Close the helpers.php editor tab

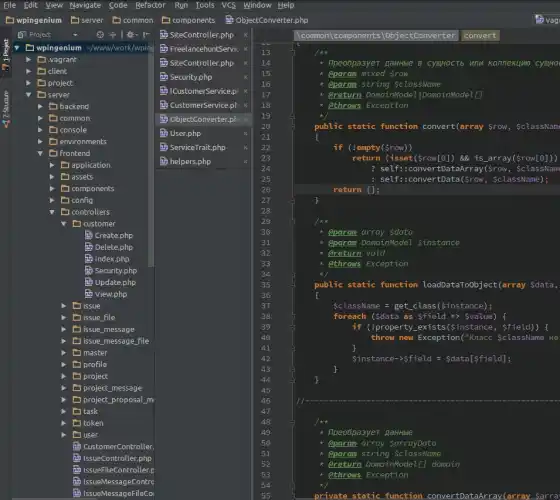[x=246, y=162]
